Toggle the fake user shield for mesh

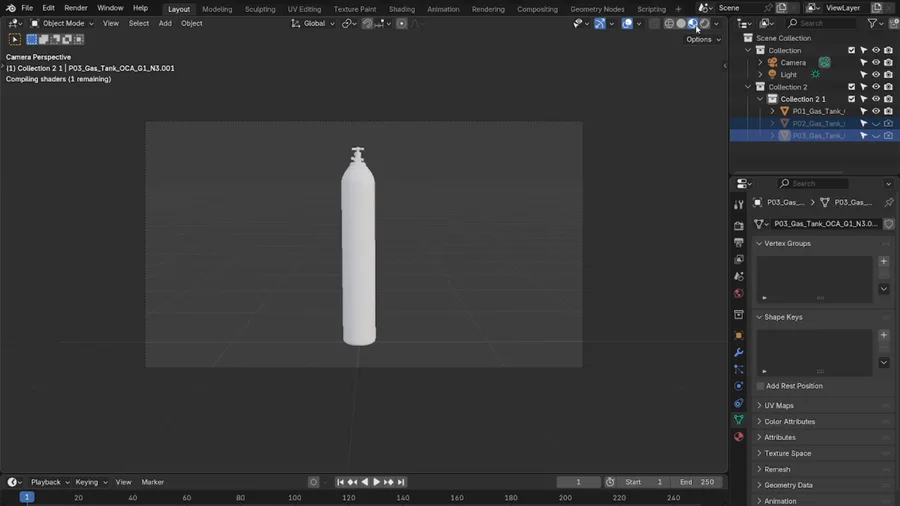(889, 224)
